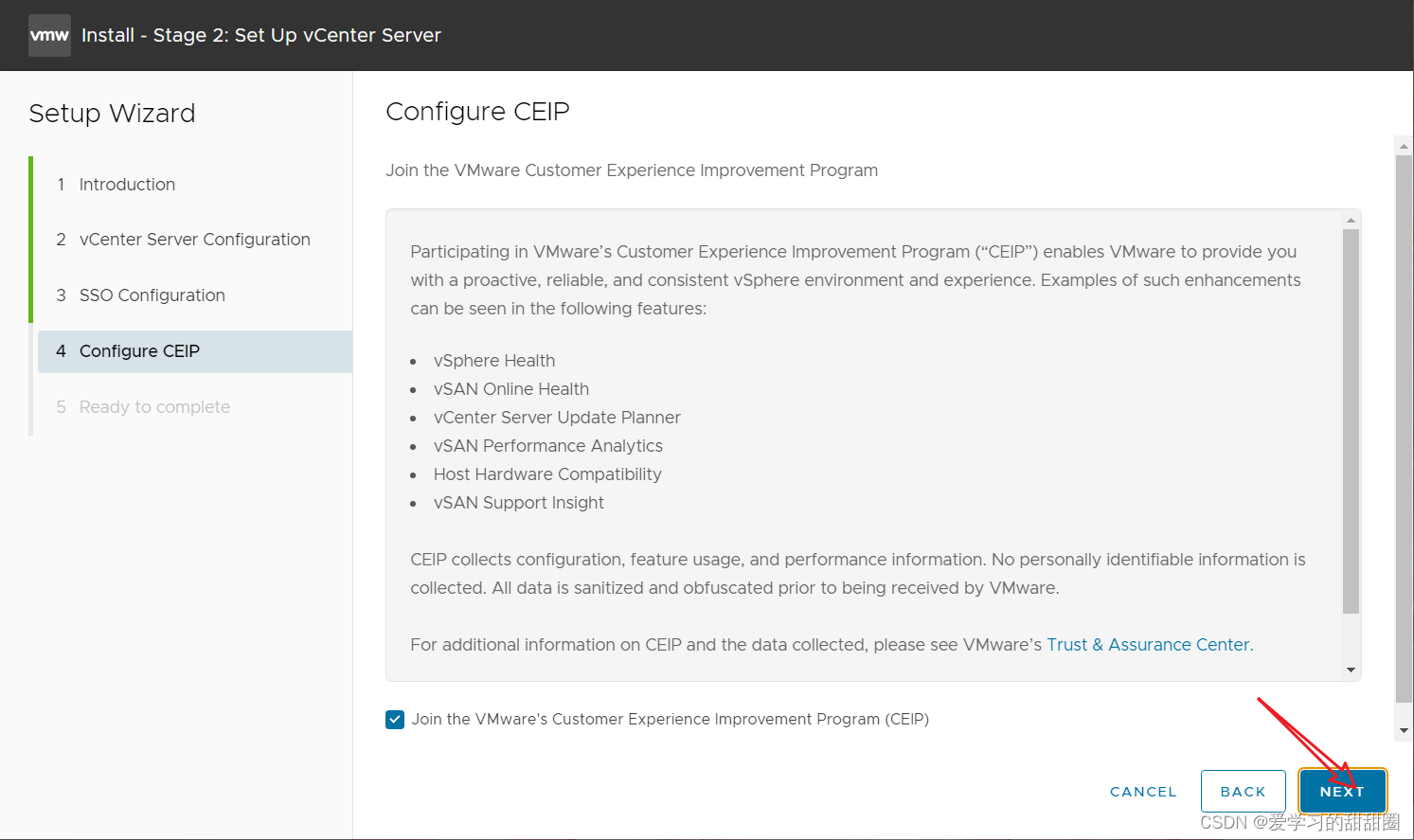Open the Trust & Assurance Center link
This screenshot has height=840, width=1414.
point(1150,645)
